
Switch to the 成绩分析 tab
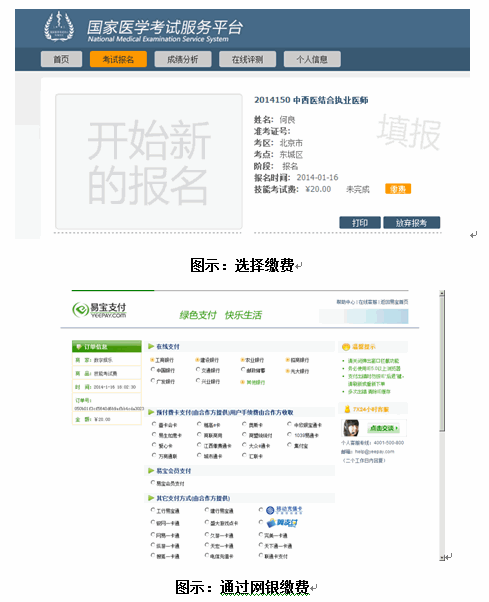183,59
